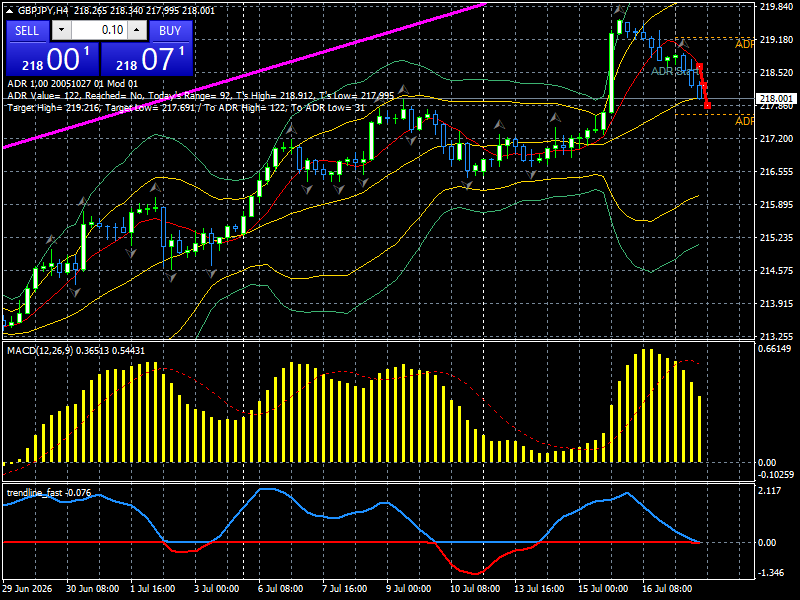Click the MACD(12,26,9) indicator label

click(x=76, y=351)
